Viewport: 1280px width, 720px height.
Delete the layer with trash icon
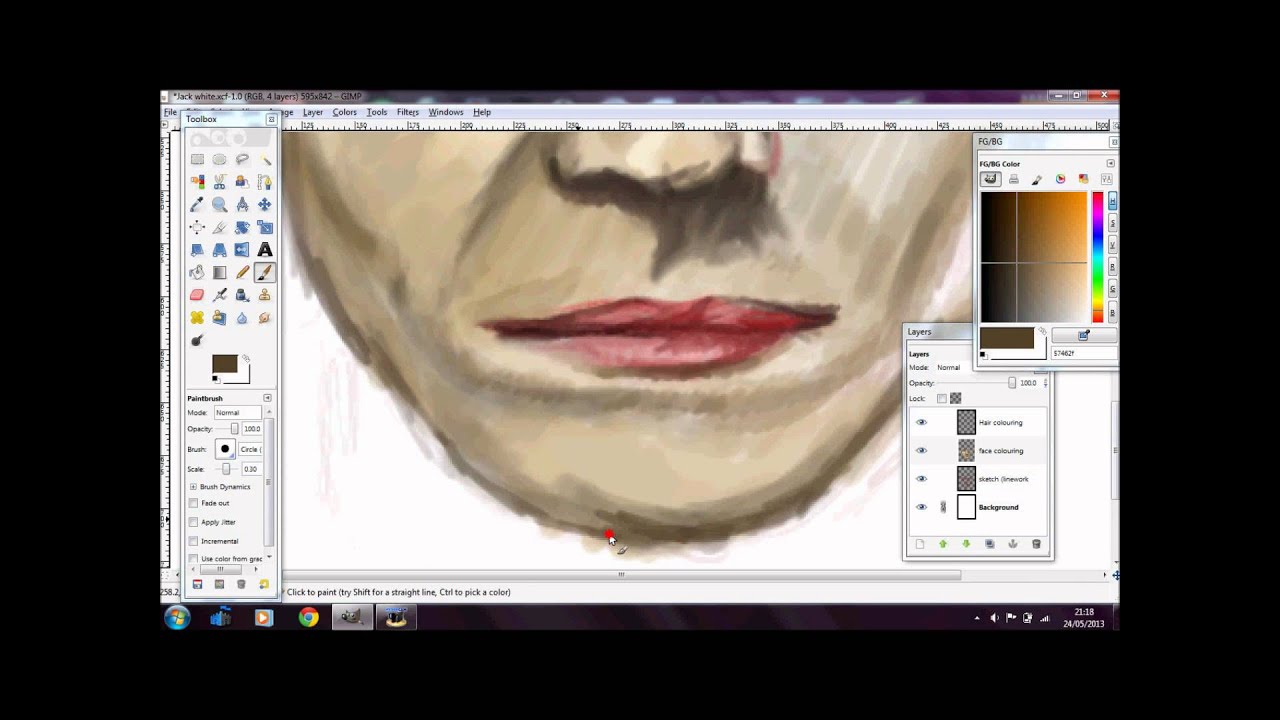click(1036, 544)
